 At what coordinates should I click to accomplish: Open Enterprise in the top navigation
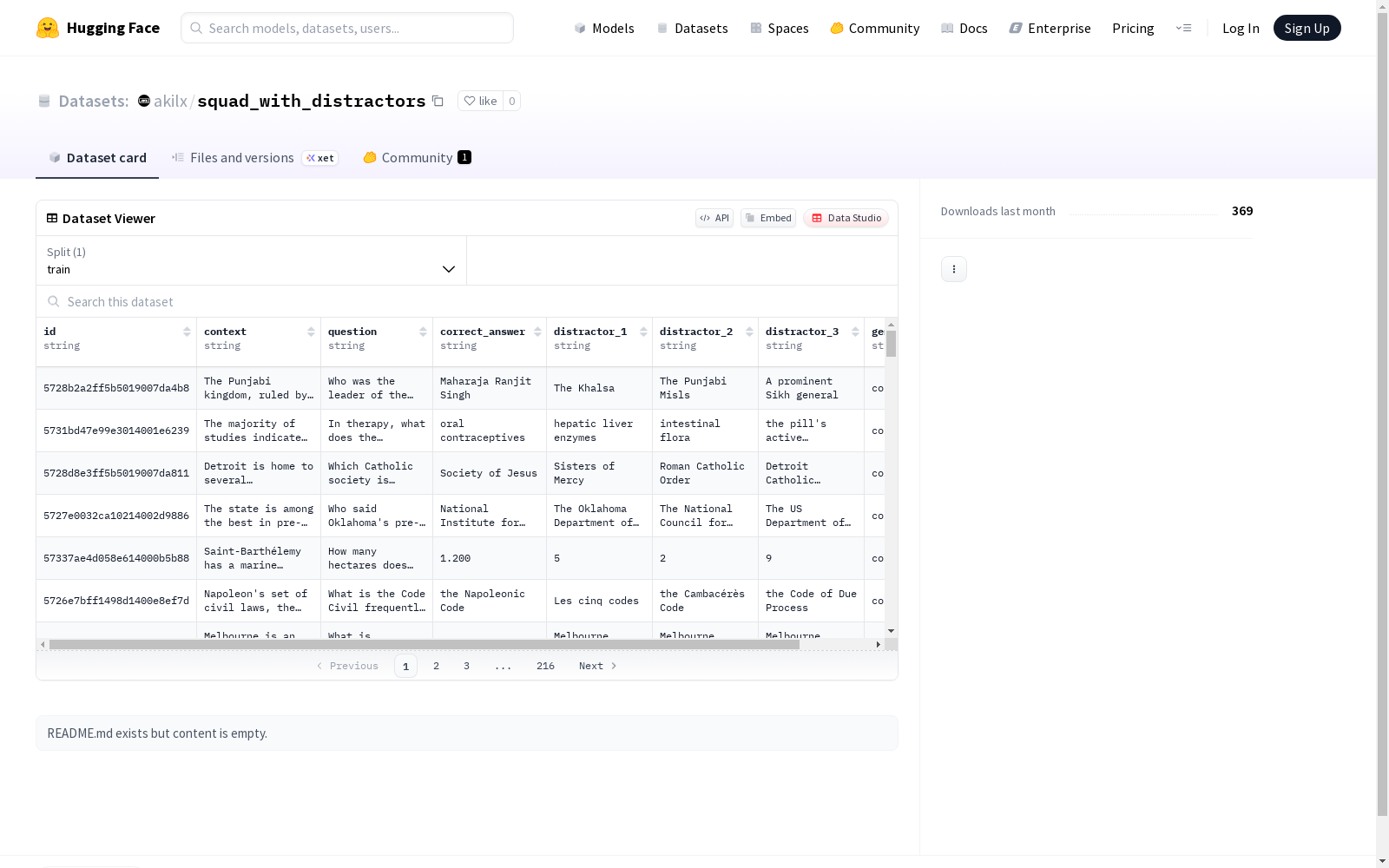pos(1050,28)
